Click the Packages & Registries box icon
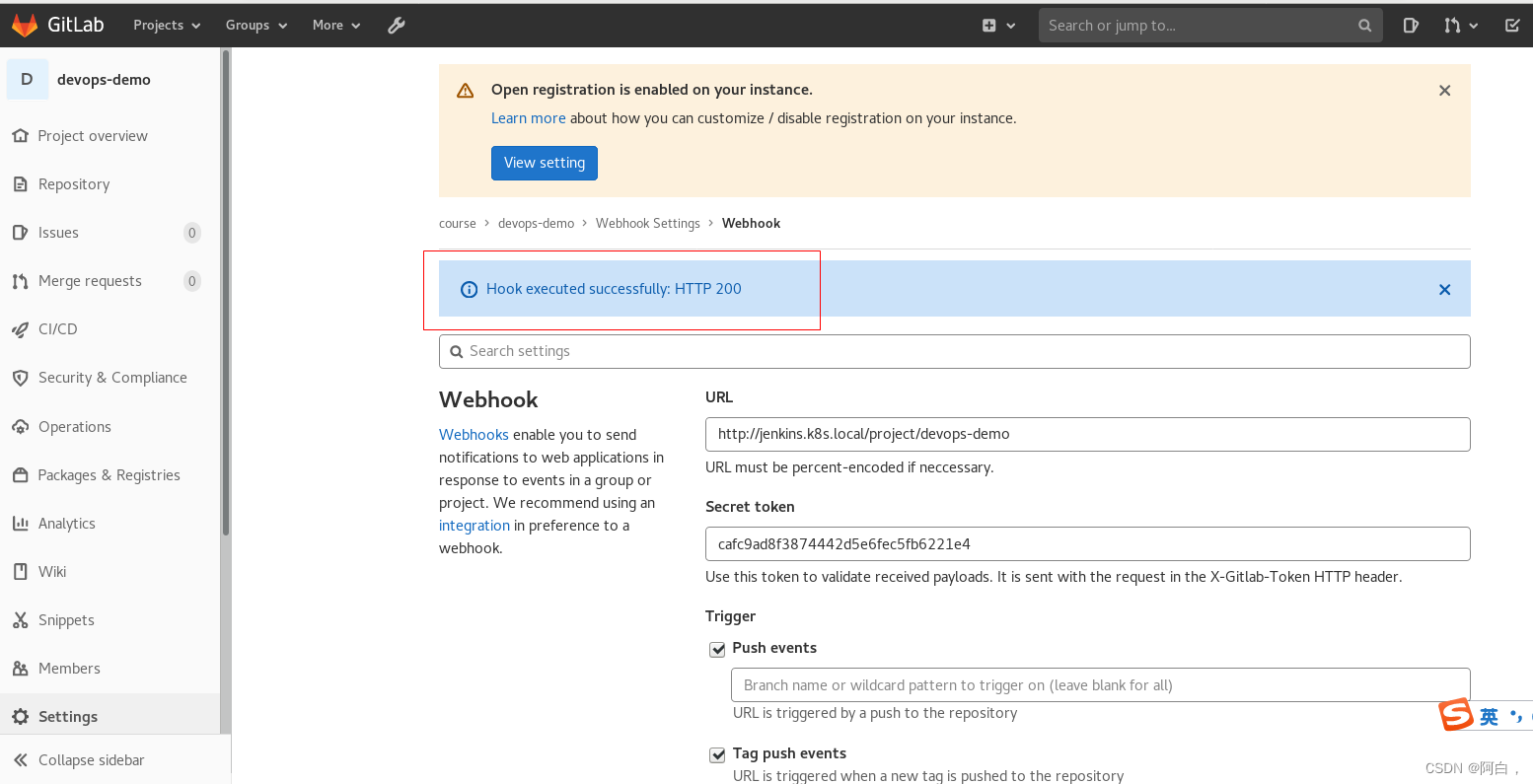The width and height of the screenshot is (1533, 784). point(20,475)
